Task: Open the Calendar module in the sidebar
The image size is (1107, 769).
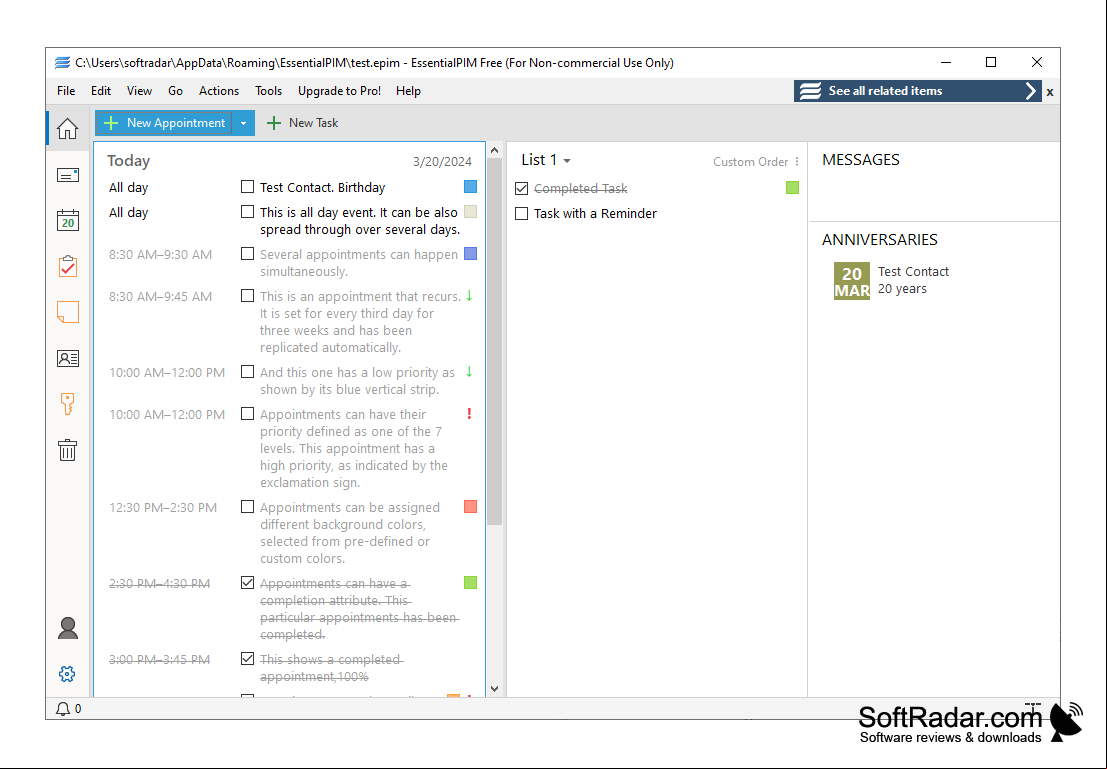Action: click(x=68, y=220)
